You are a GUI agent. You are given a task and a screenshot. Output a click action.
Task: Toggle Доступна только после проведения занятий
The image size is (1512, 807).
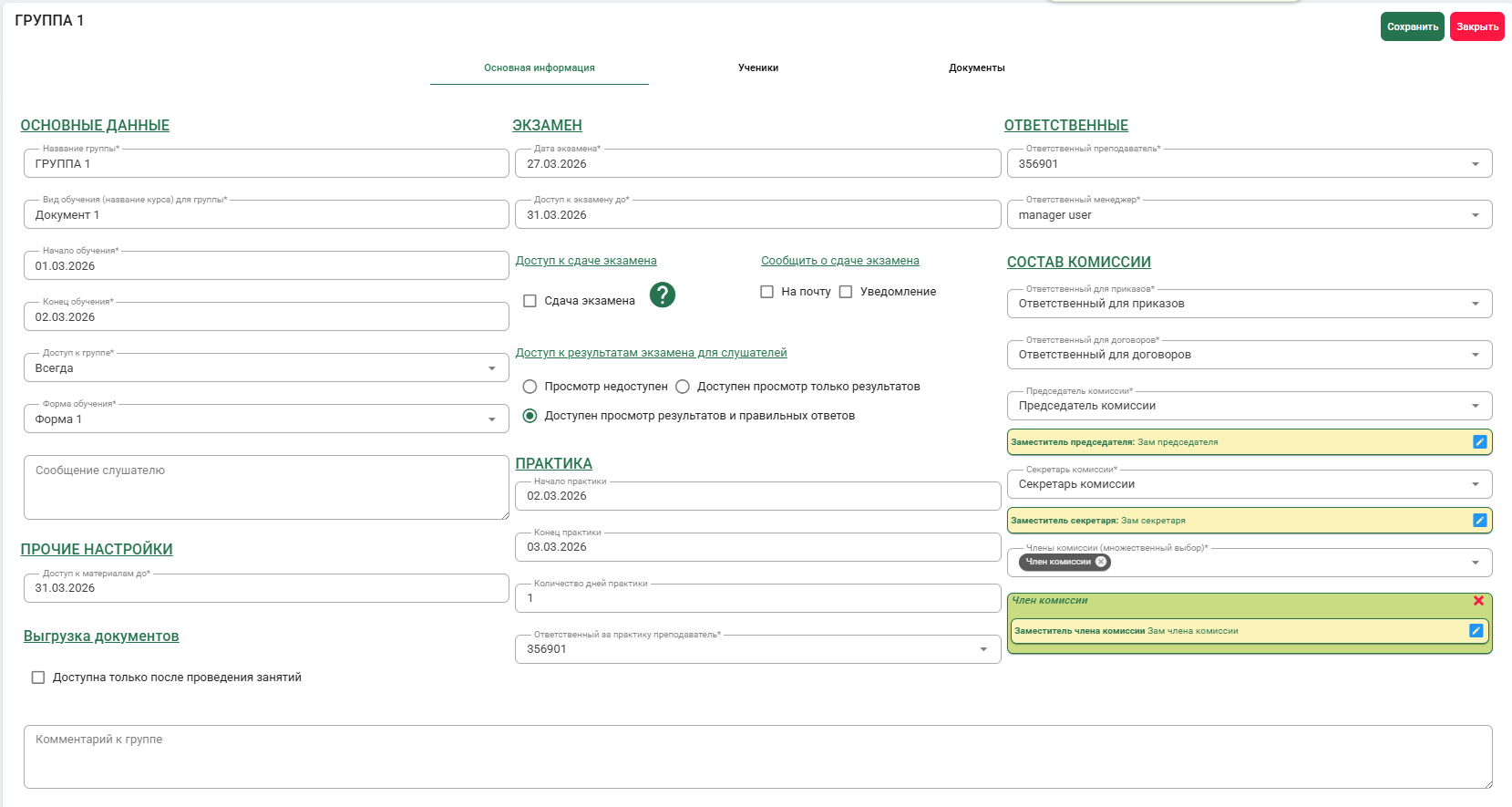38,678
